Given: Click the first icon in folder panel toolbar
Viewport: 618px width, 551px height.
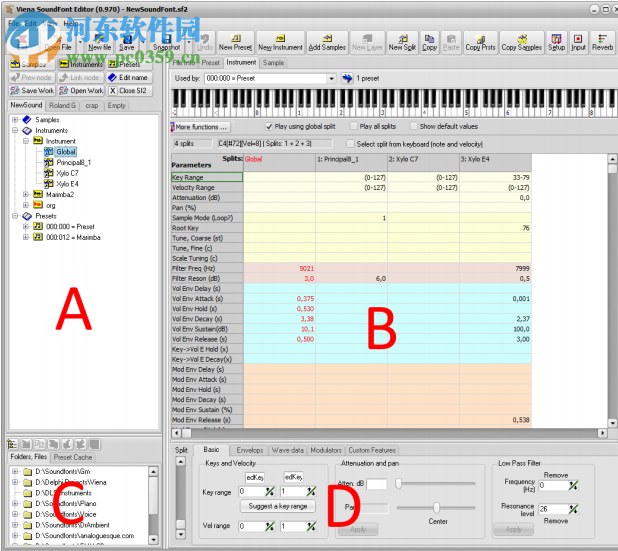Looking at the screenshot, I should (x=12, y=444).
